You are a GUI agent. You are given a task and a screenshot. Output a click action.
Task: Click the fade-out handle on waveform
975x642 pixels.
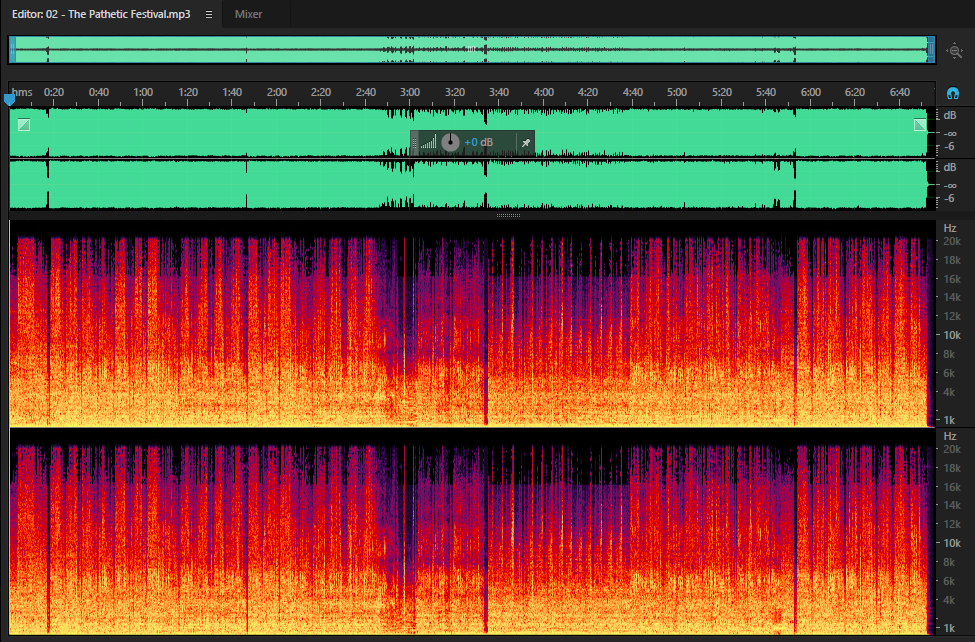pos(920,125)
